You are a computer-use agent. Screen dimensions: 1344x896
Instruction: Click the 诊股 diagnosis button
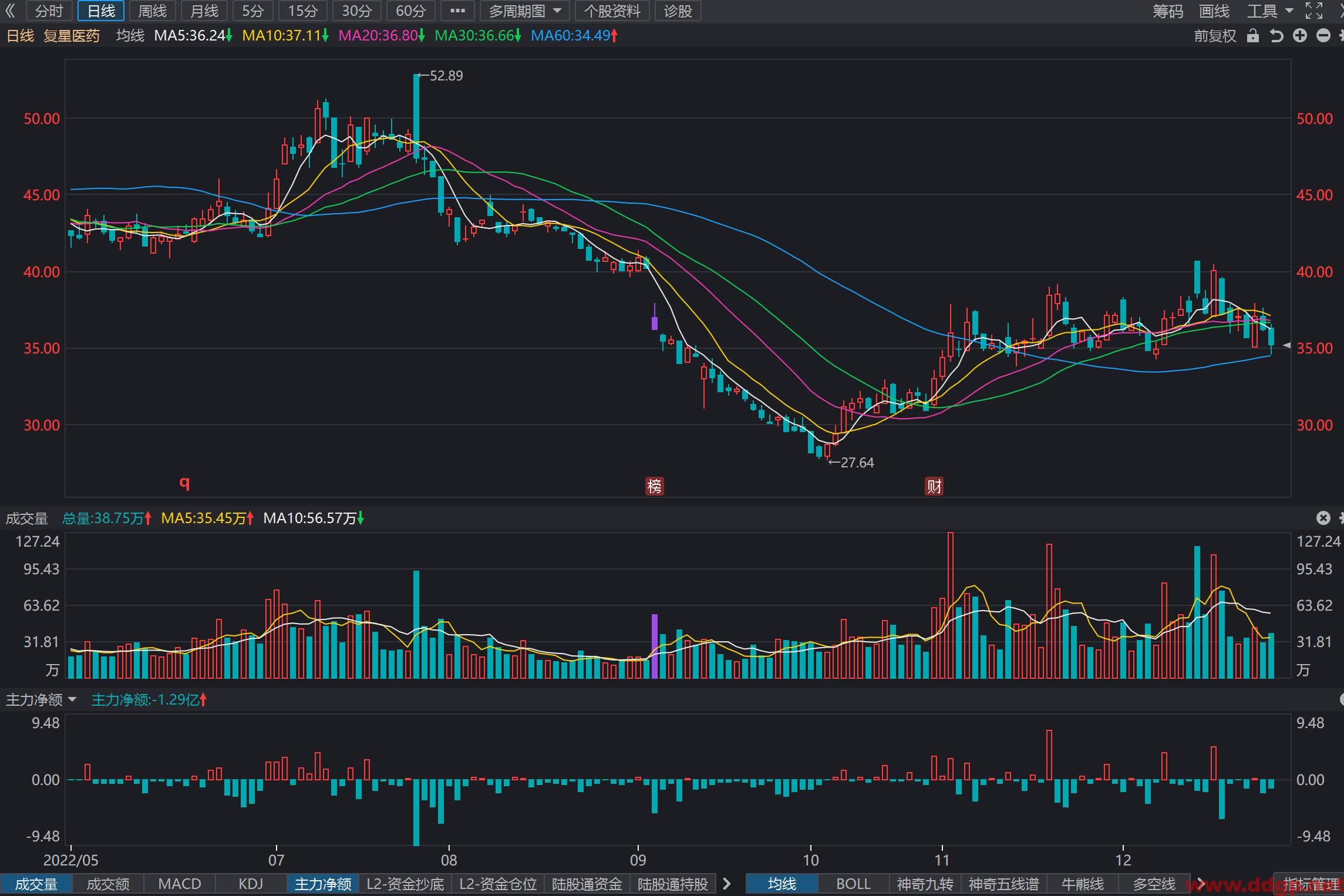[x=678, y=11]
